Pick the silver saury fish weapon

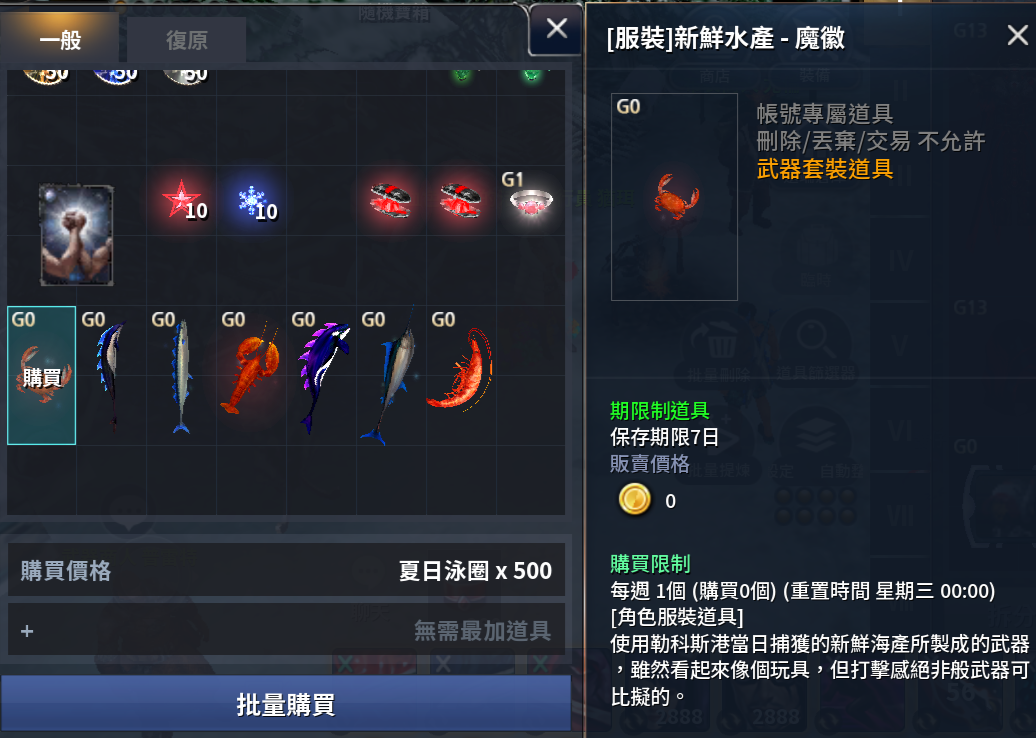[x=181, y=375]
